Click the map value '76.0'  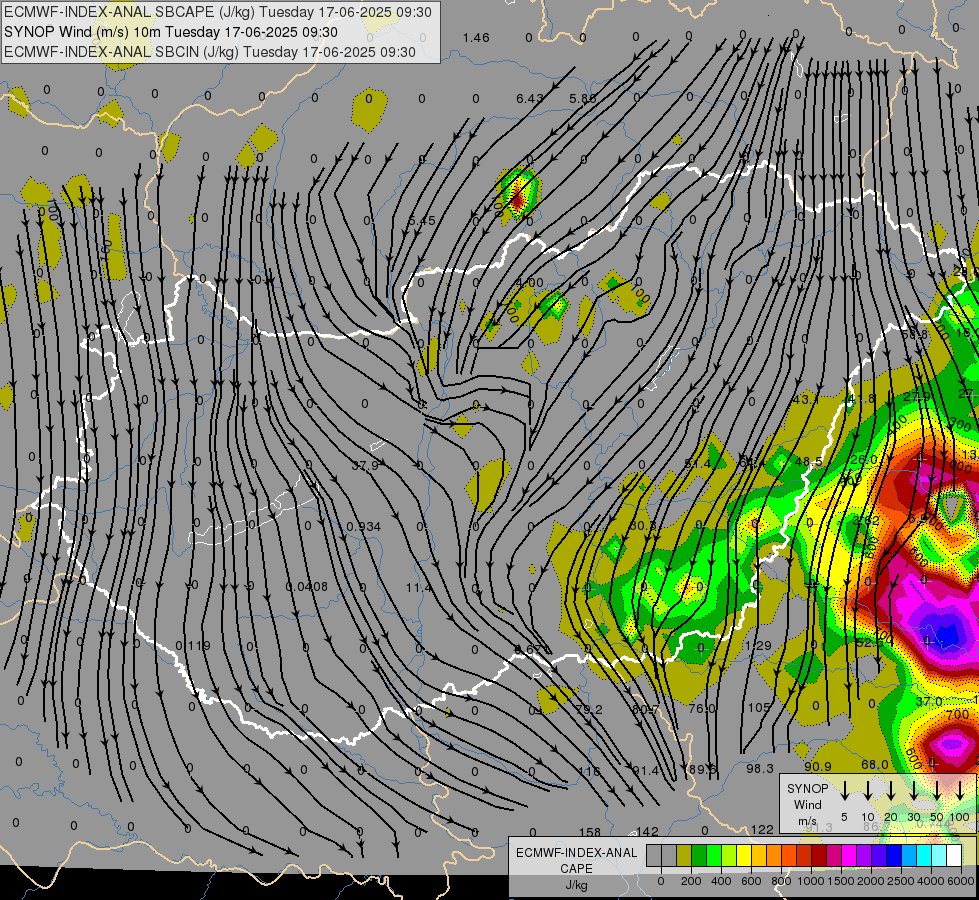702,708
